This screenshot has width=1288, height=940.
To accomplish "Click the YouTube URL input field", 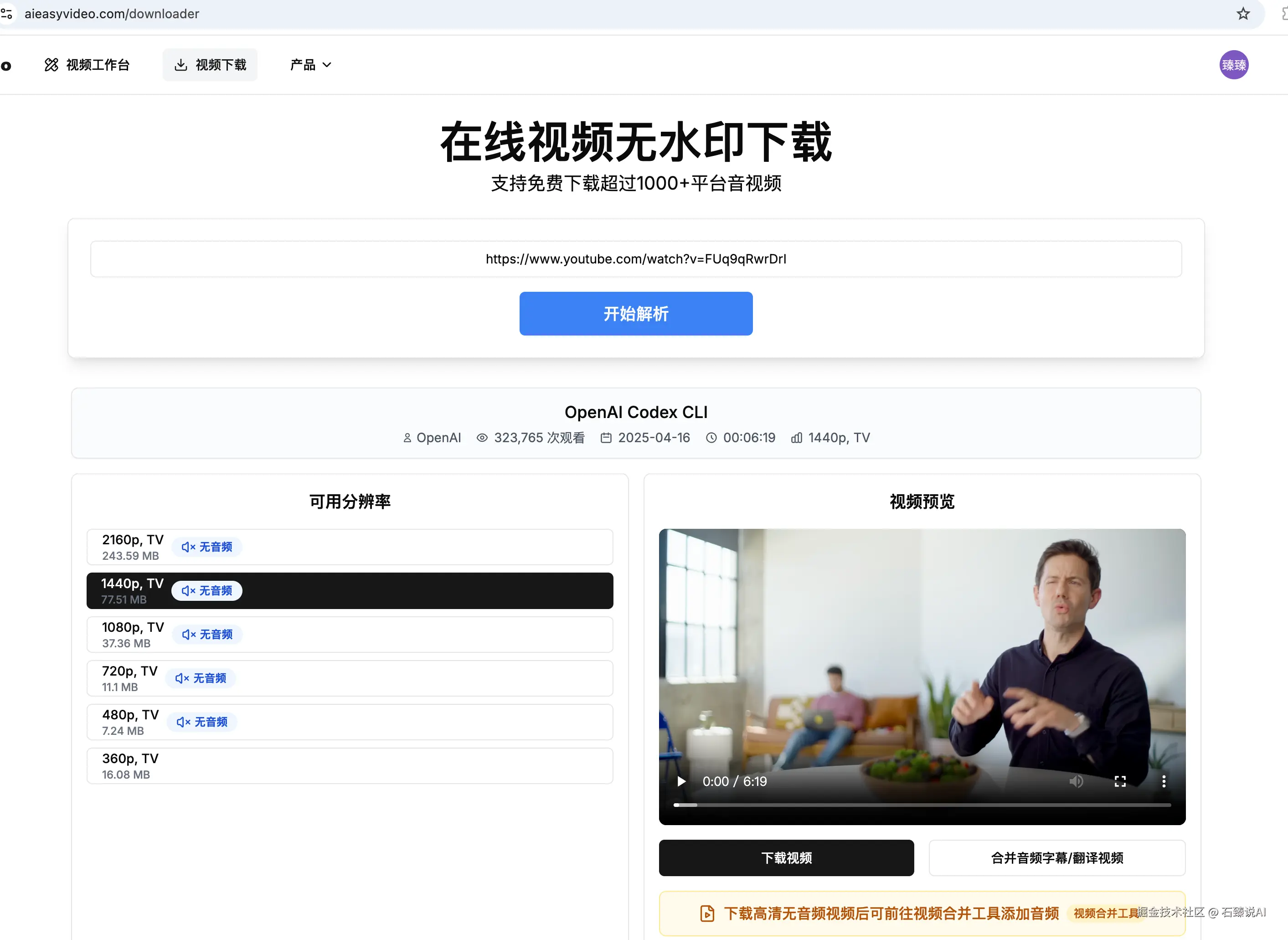I will point(635,259).
